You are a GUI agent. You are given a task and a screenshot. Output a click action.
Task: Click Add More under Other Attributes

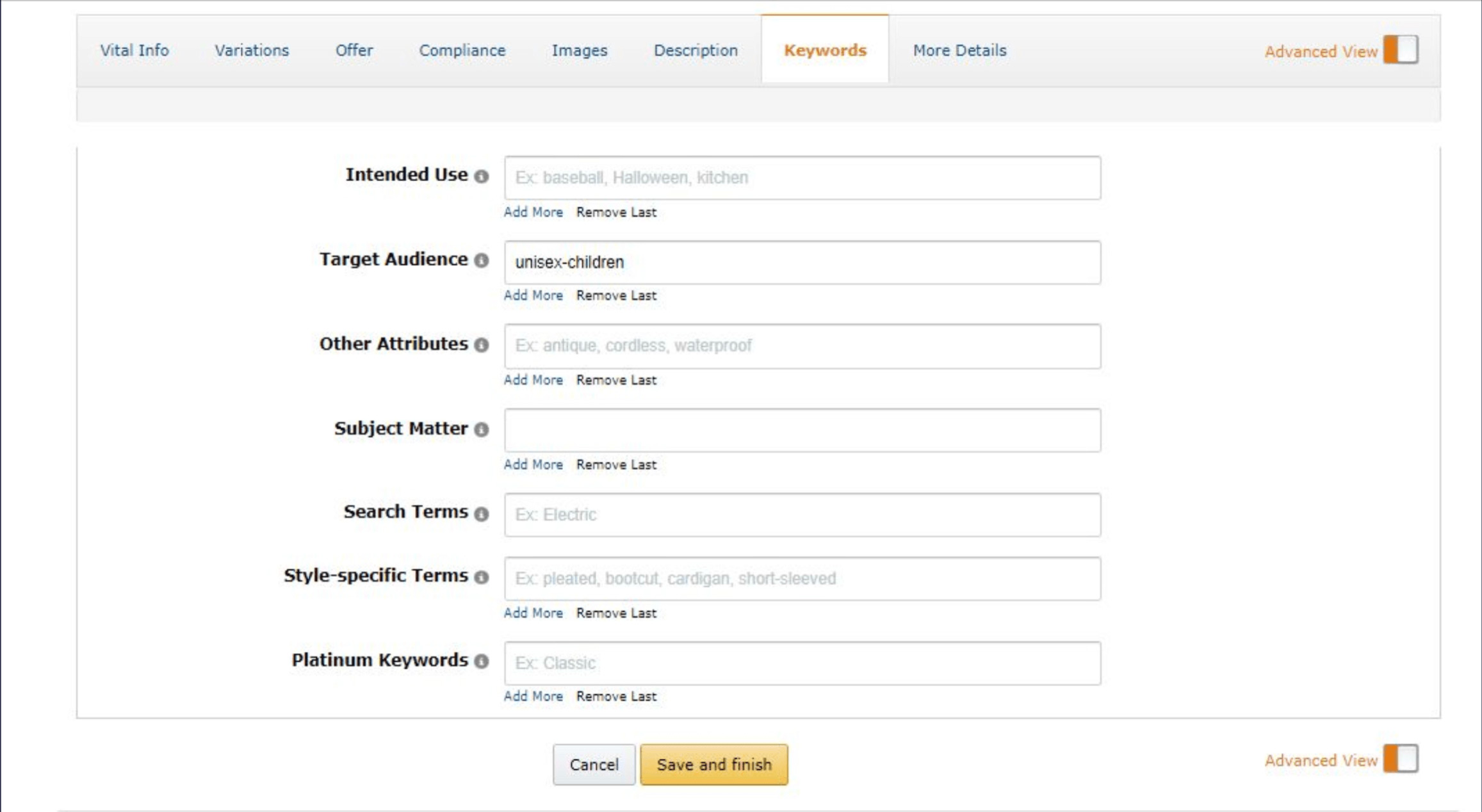click(533, 380)
